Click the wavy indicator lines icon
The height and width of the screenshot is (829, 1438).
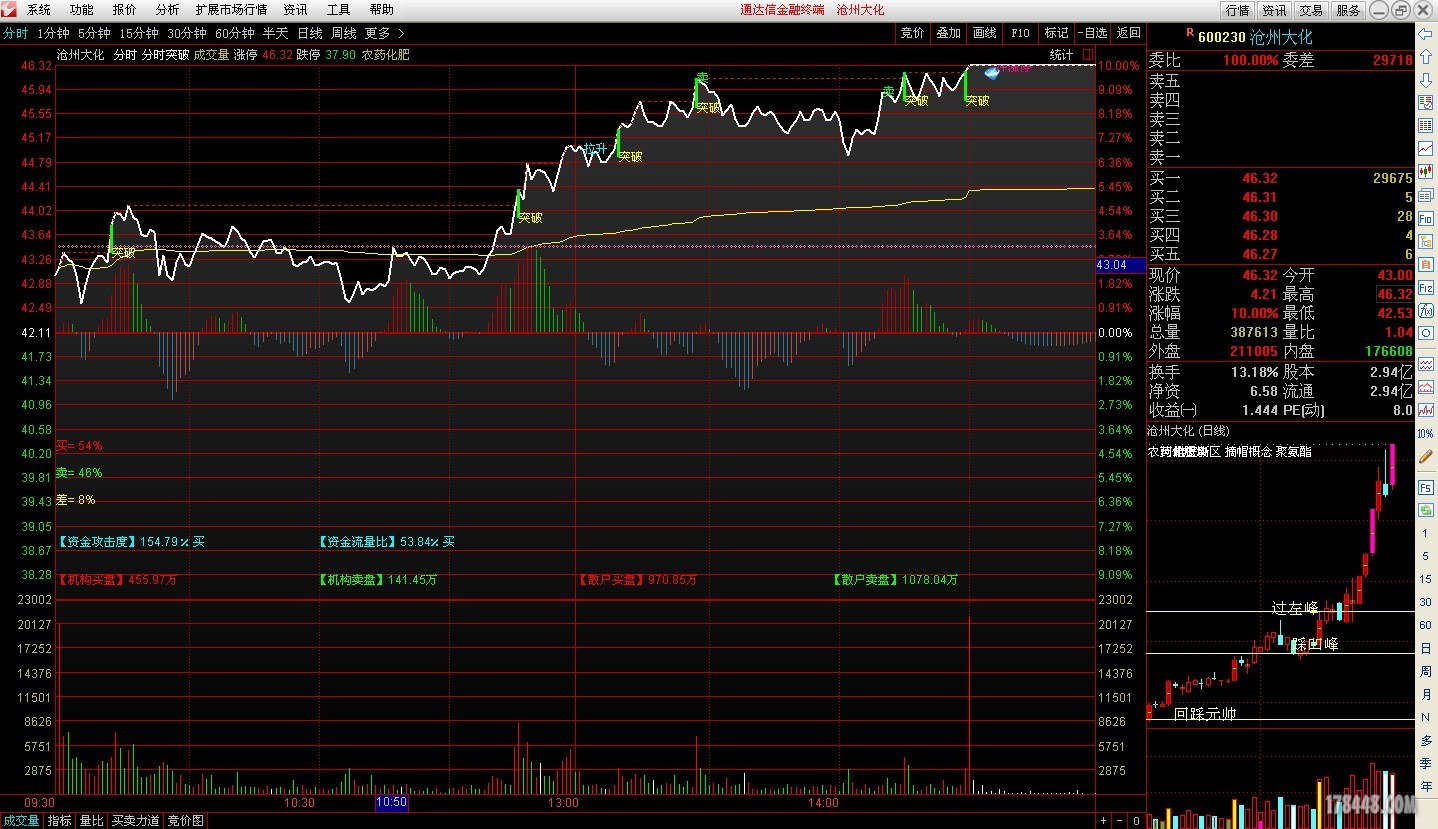[x=1425, y=364]
